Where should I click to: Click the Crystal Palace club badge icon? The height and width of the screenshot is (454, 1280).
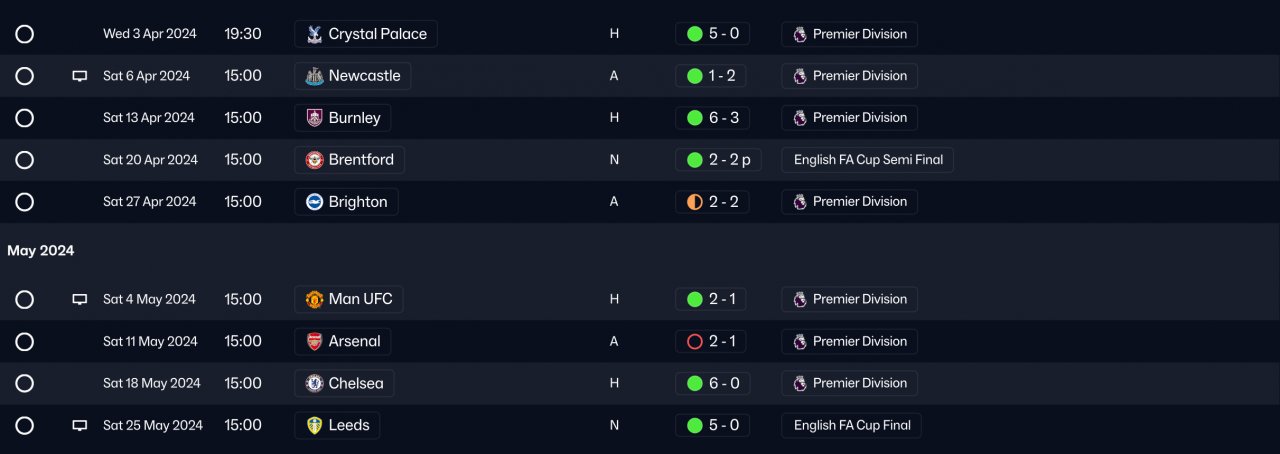pos(314,34)
